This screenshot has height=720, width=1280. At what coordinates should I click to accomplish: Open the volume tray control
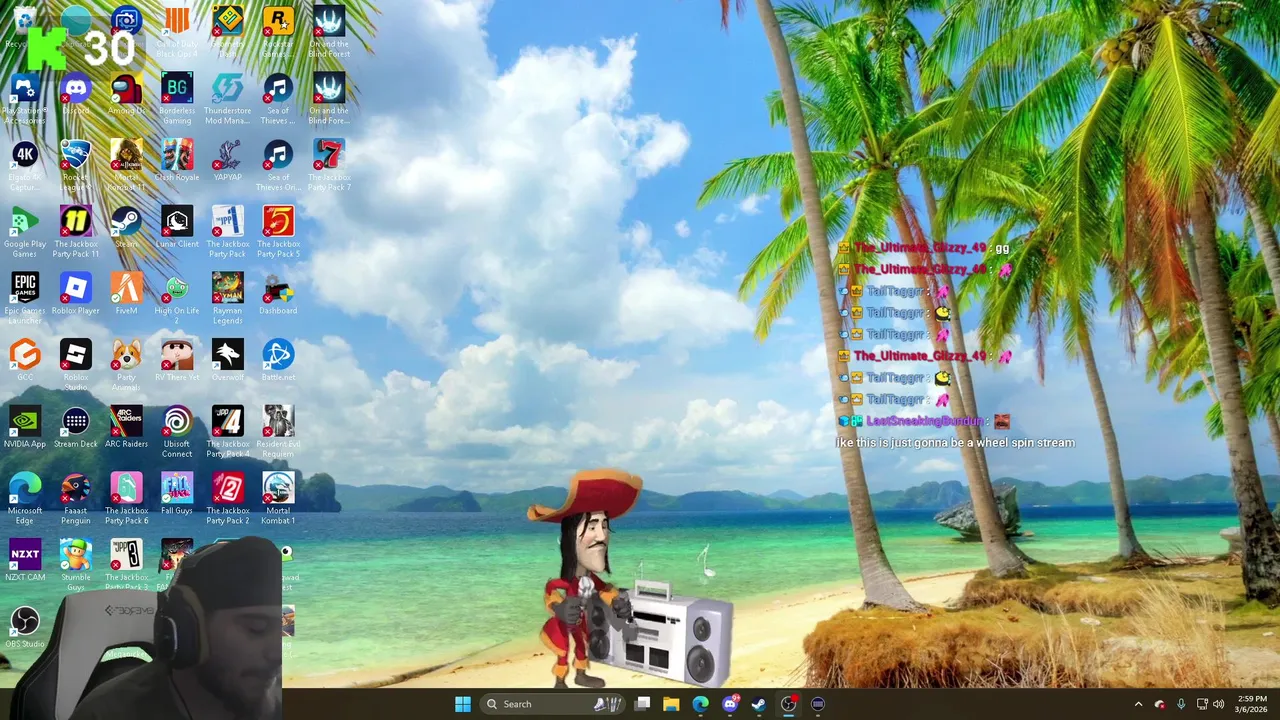[1218, 704]
